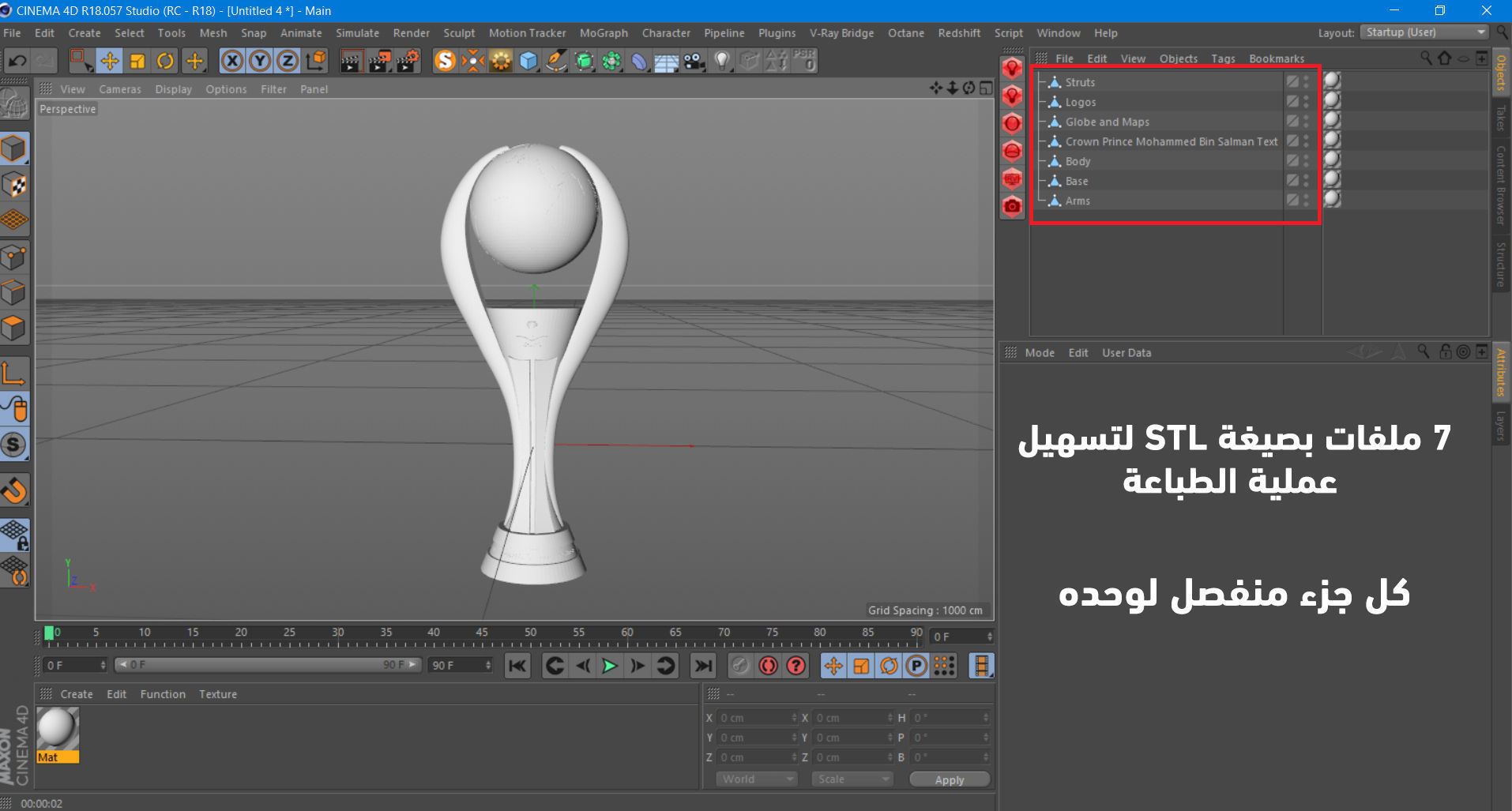Toggle layer box for Base
Image resolution: width=1512 pixels, height=811 pixels.
(x=1292, y=180)
